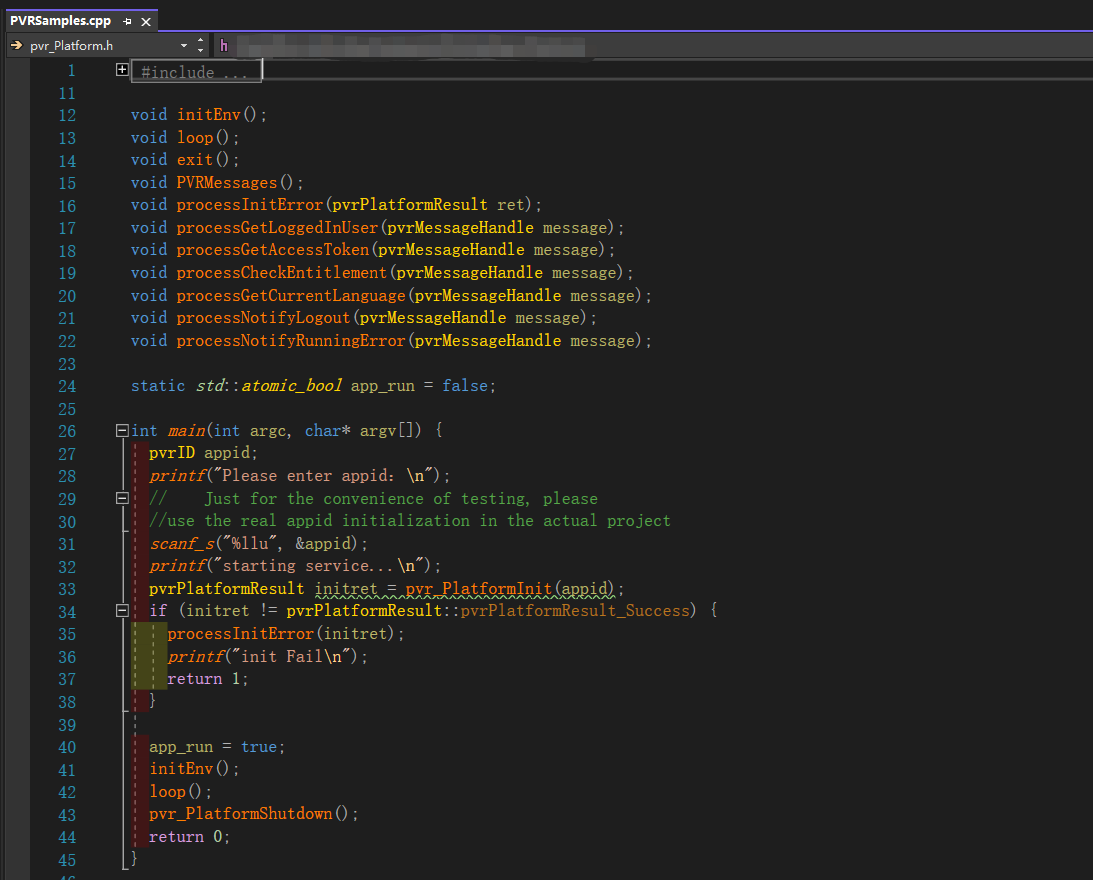Click line number 39 in the gutter
Screen dimensions: 1093x880
pos(67,725)
